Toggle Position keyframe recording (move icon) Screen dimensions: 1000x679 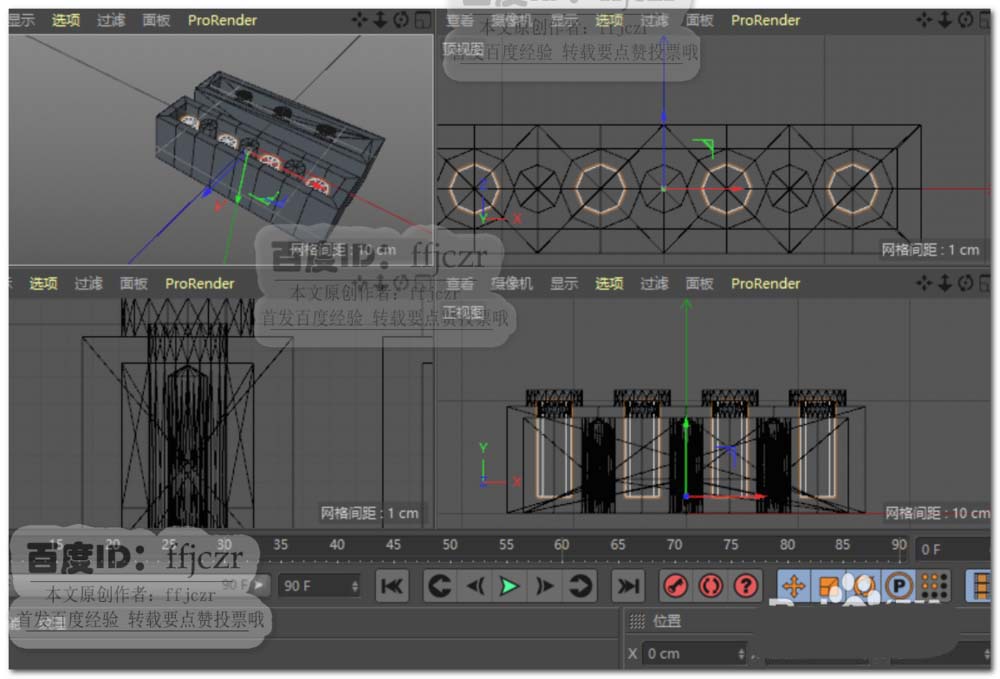tap(794, 586)
